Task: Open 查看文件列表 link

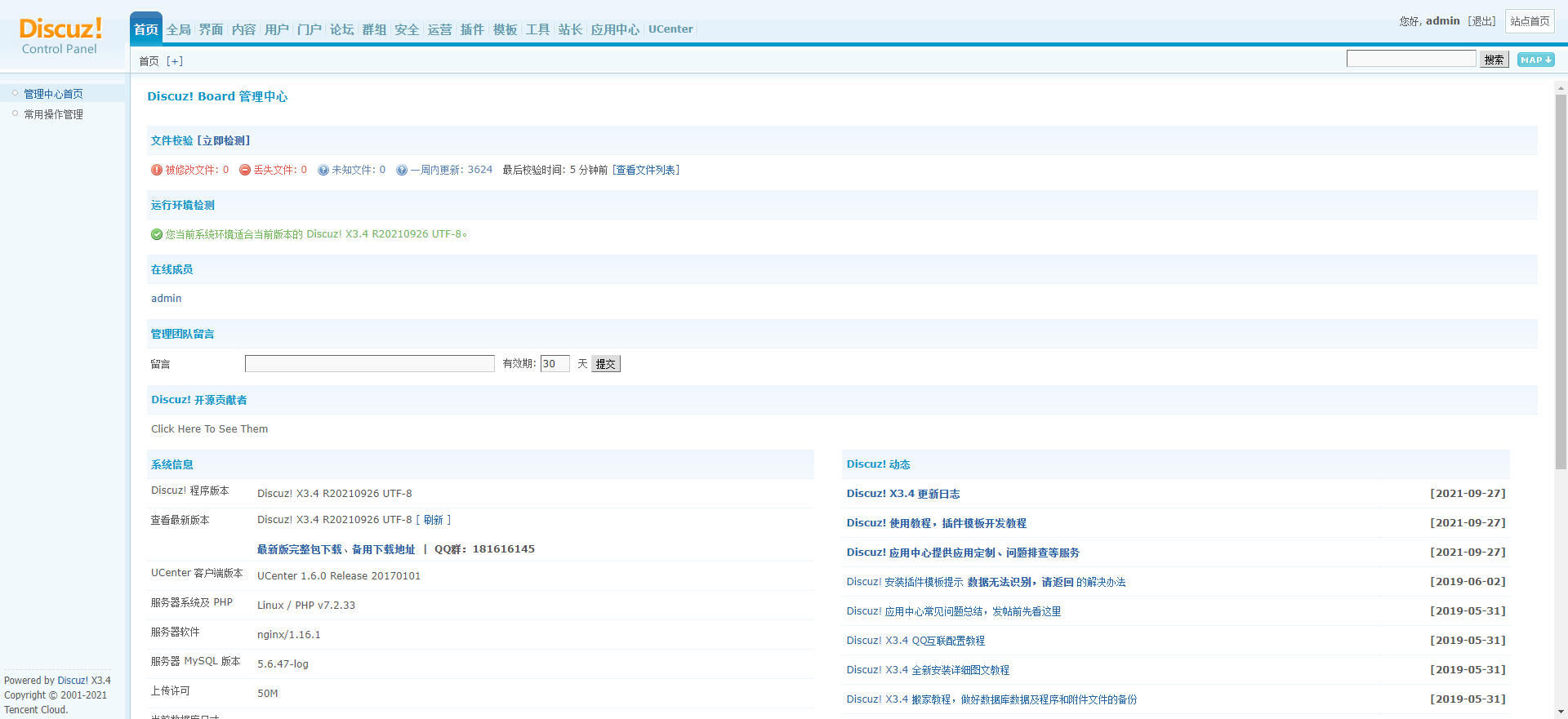Action: click(646, 170)
